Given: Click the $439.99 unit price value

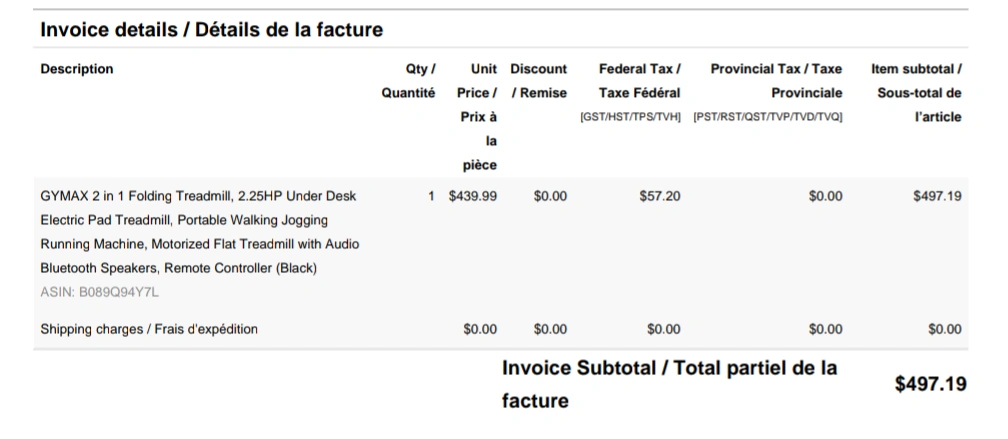Looking at the screenshot, I should click(473, 196).
